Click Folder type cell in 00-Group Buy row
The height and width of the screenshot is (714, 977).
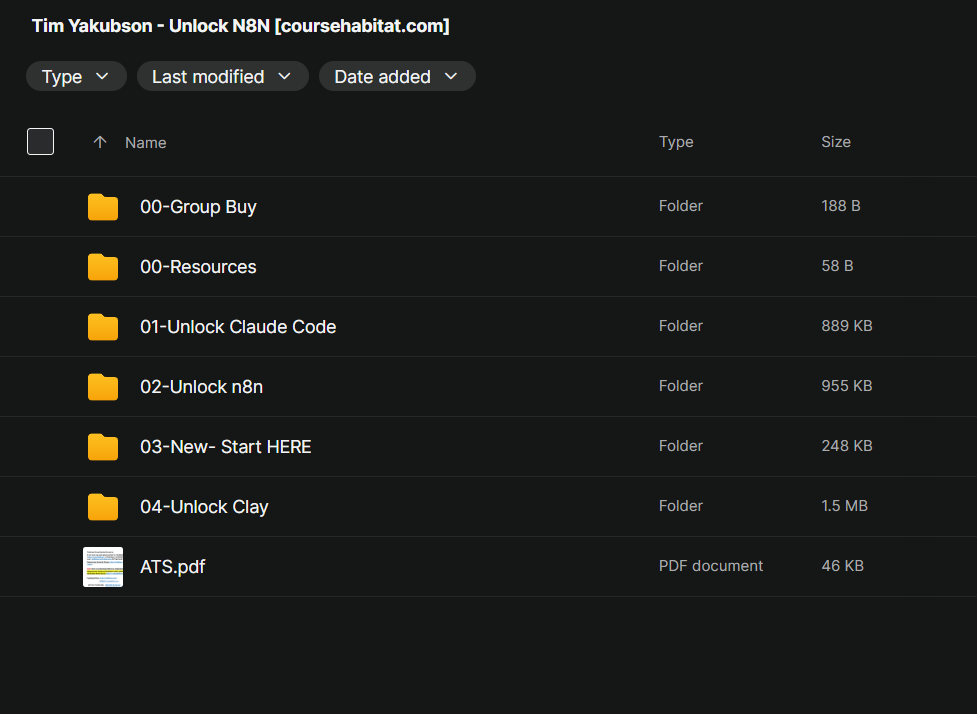(x=680, y=206)
